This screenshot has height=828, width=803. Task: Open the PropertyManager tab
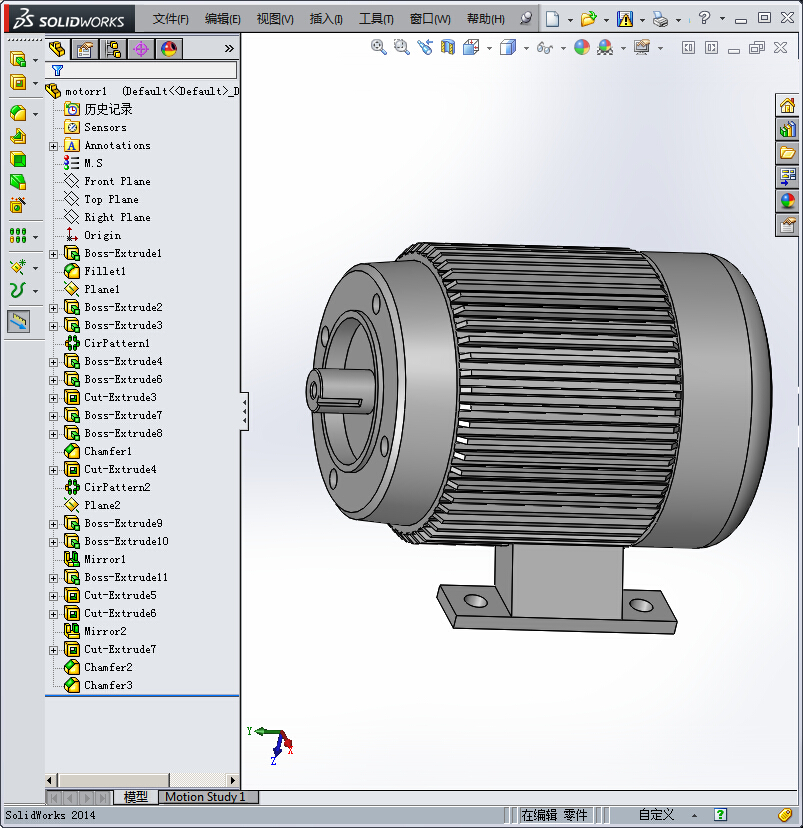(x=85, y=49)
